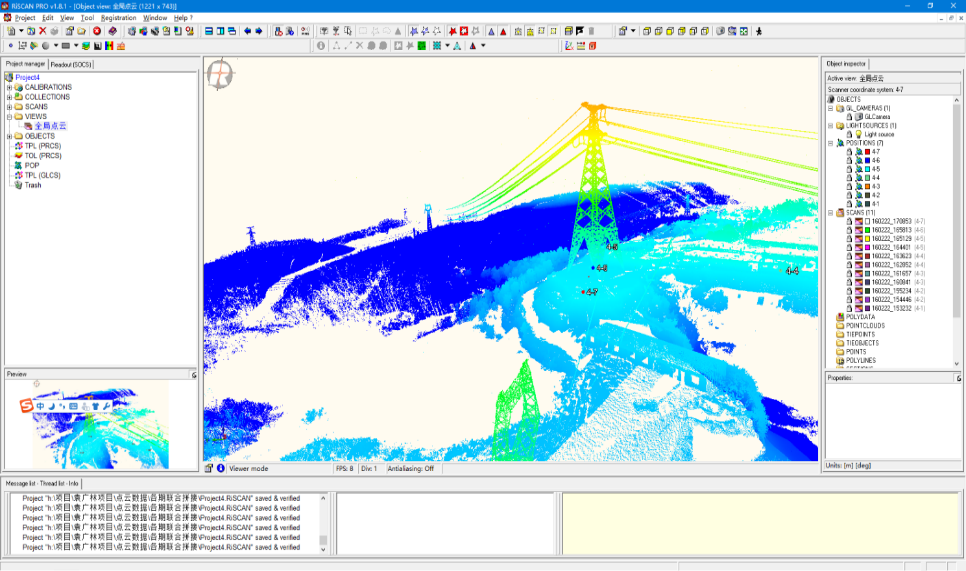Toggle lock icon for position 4-7

click(849, 151)
